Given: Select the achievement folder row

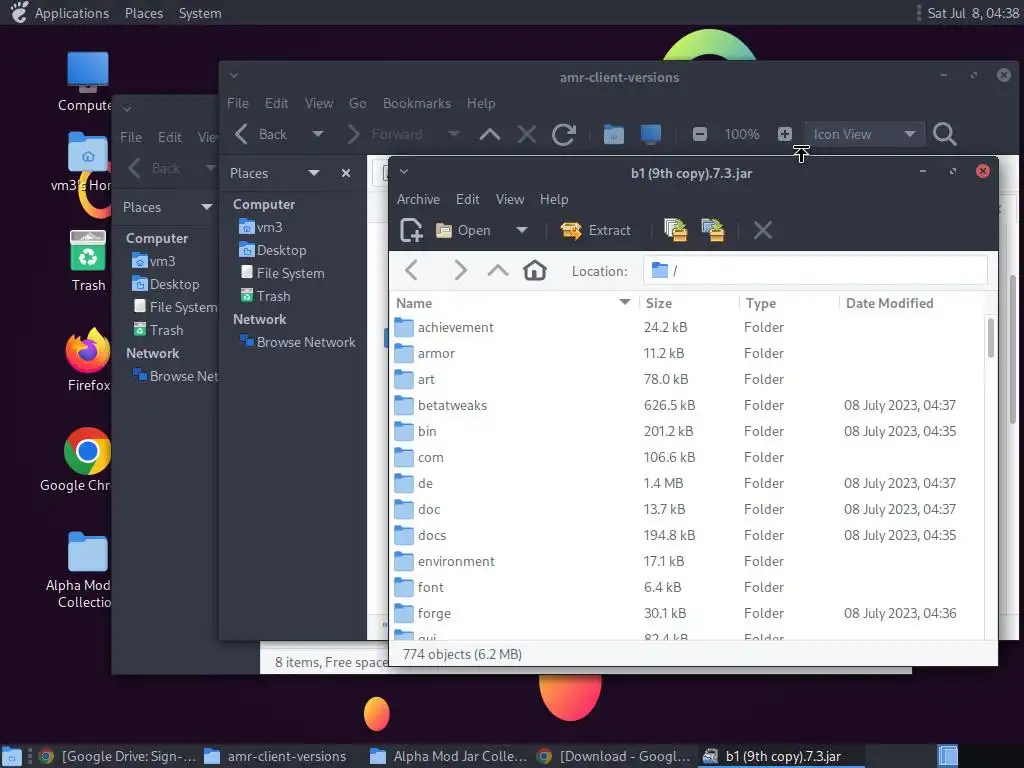Looking at the screenshot, I should pyautogui.click(x=688, y=327).
